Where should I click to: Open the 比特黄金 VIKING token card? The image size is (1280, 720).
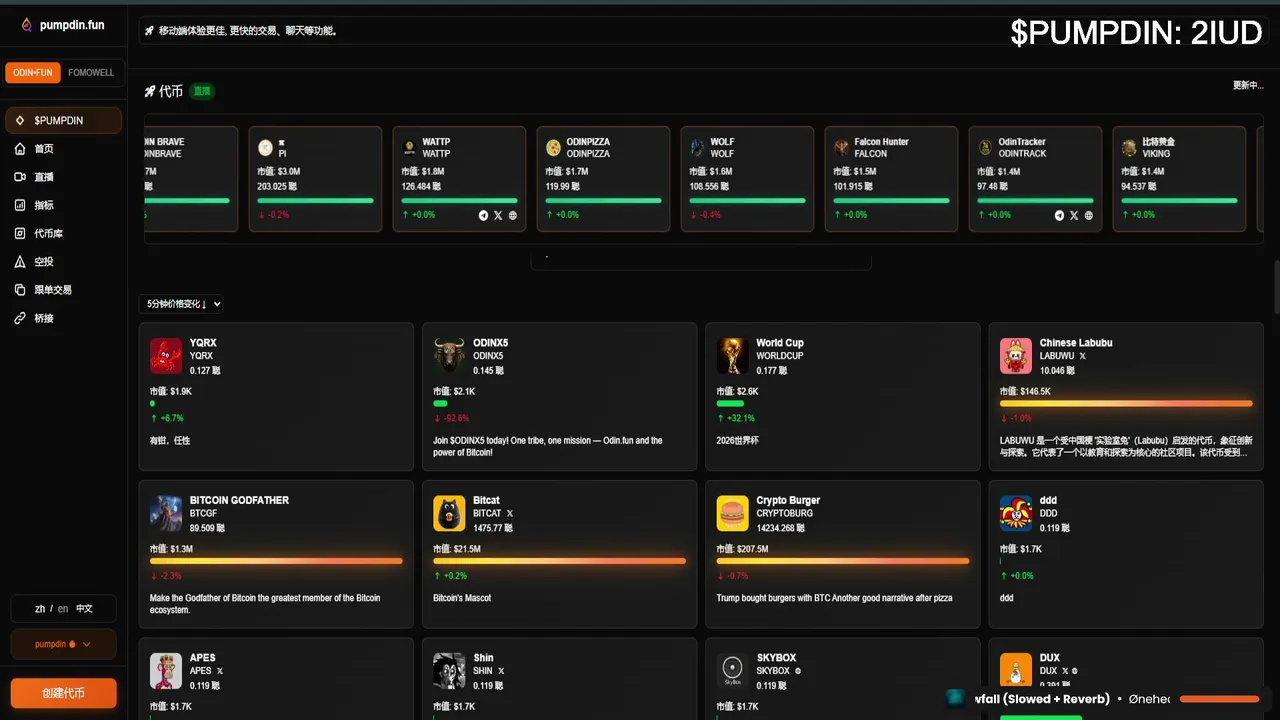pyautogui.click(x=1179, y=179)
